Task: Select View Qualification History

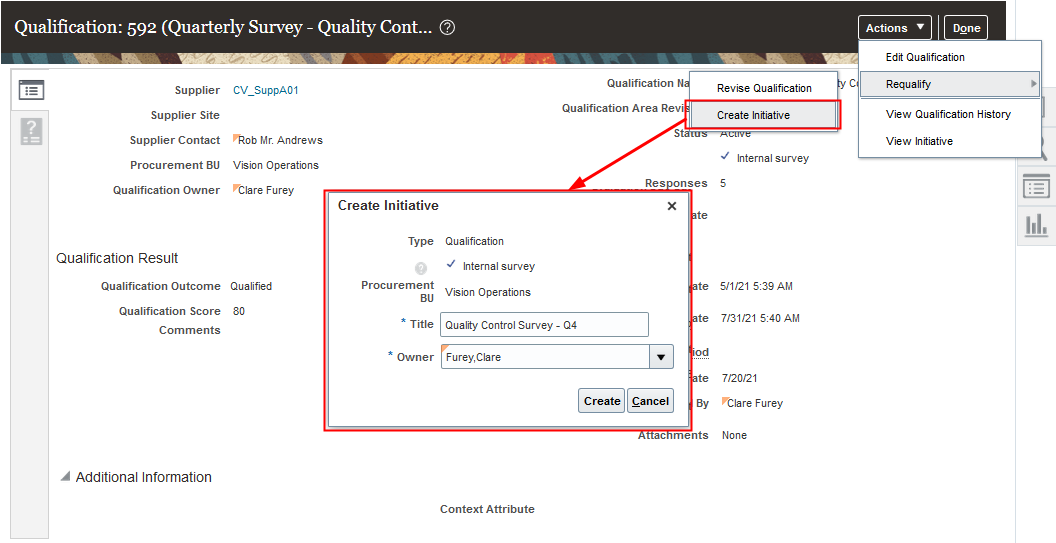Action: click(x=948, y=114)
